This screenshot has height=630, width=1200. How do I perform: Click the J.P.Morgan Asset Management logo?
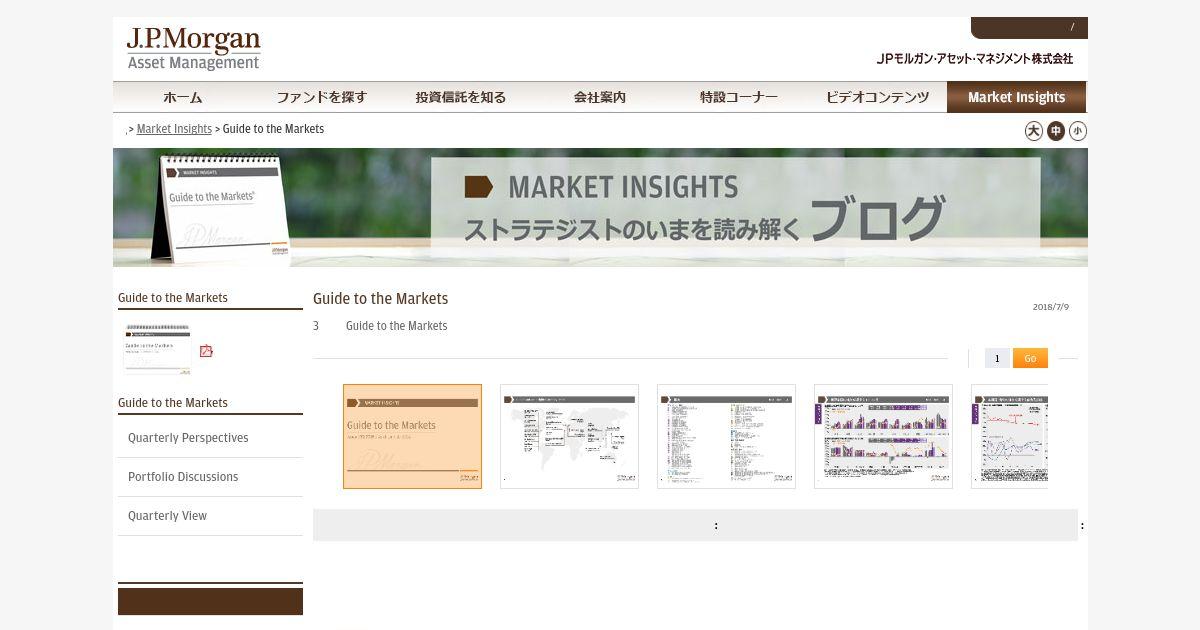coord(193,49)
